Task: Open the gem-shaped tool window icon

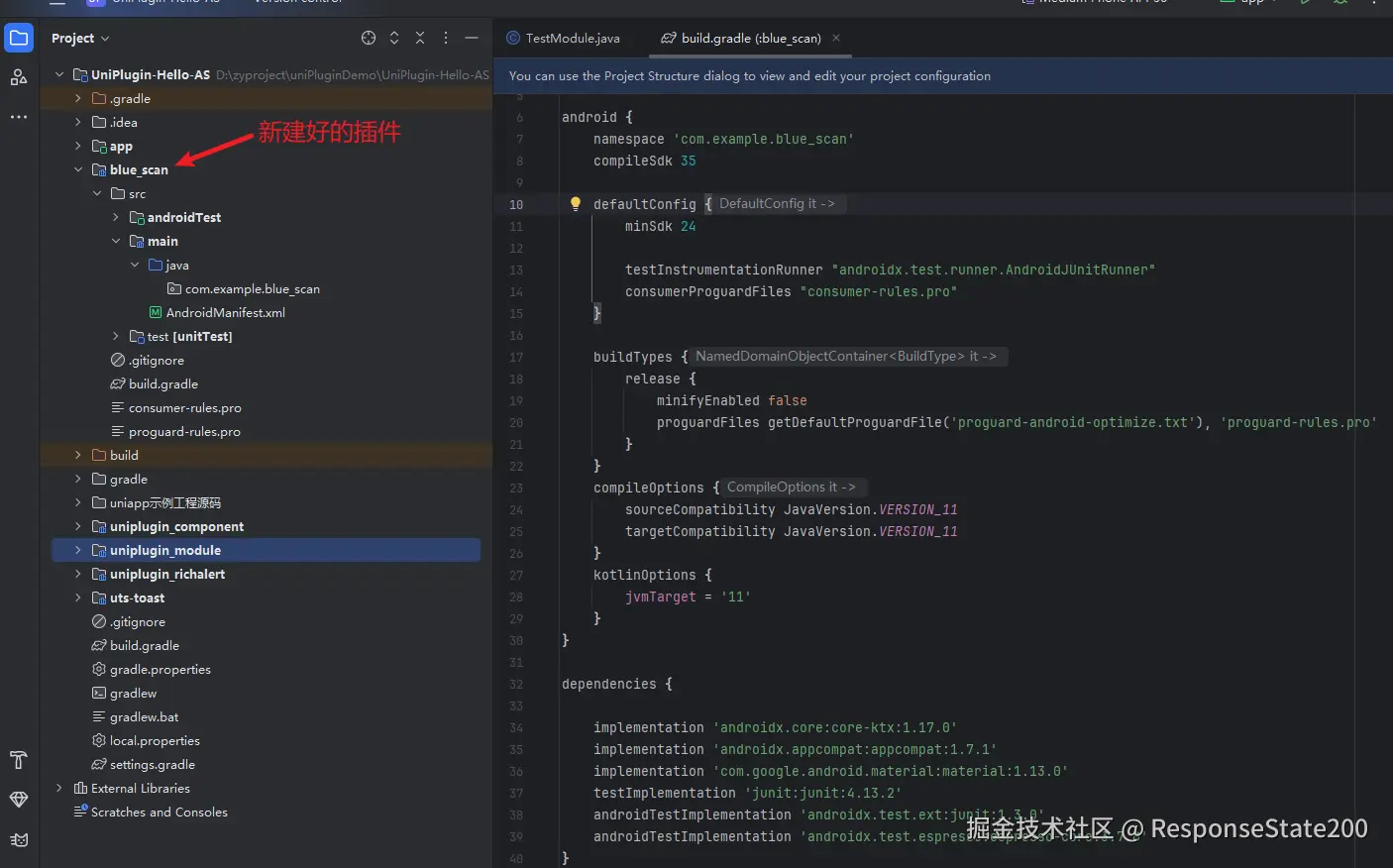Action: tap(19, 800)
